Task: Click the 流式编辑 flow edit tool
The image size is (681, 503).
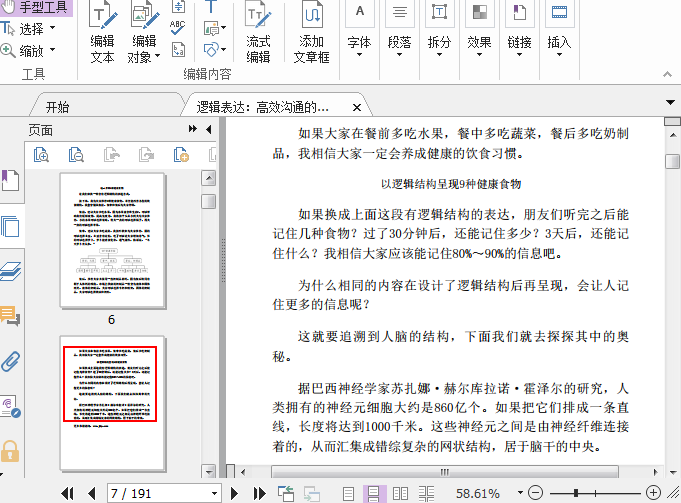Action: [258, 33]
